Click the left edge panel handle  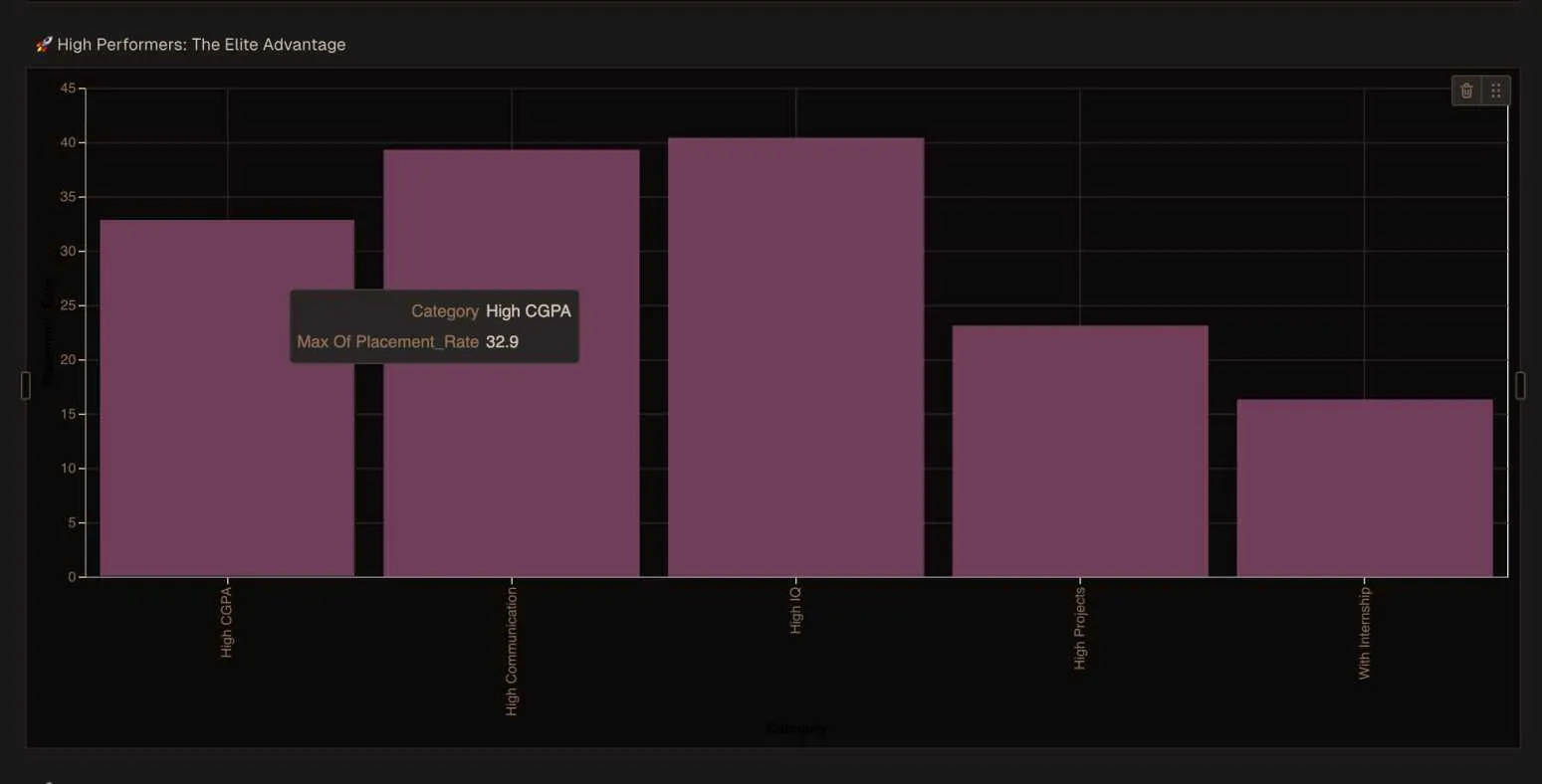tap(25, 384)
